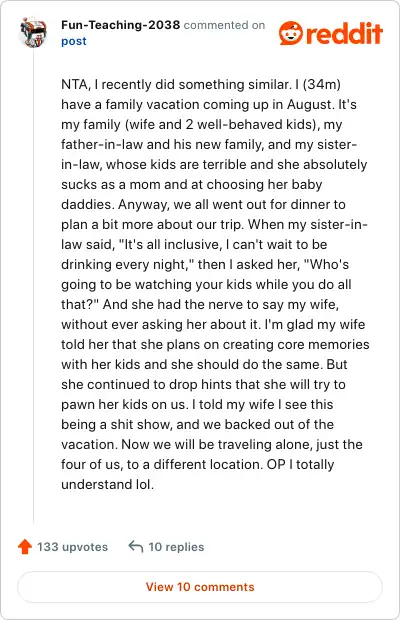Click the orange upvote arrow icon
400x620 pixels.
tap(25, 546)
